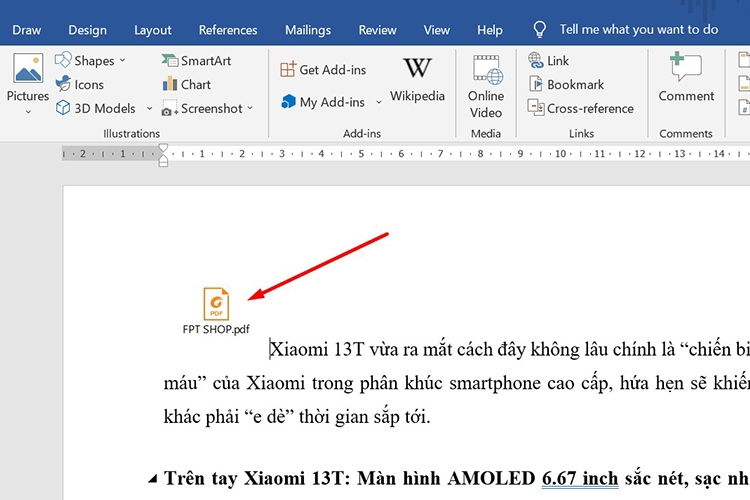Click the first-line indent marker on the ruler
The width and height of the screenshot is (750, 500).
pos(163,148)
